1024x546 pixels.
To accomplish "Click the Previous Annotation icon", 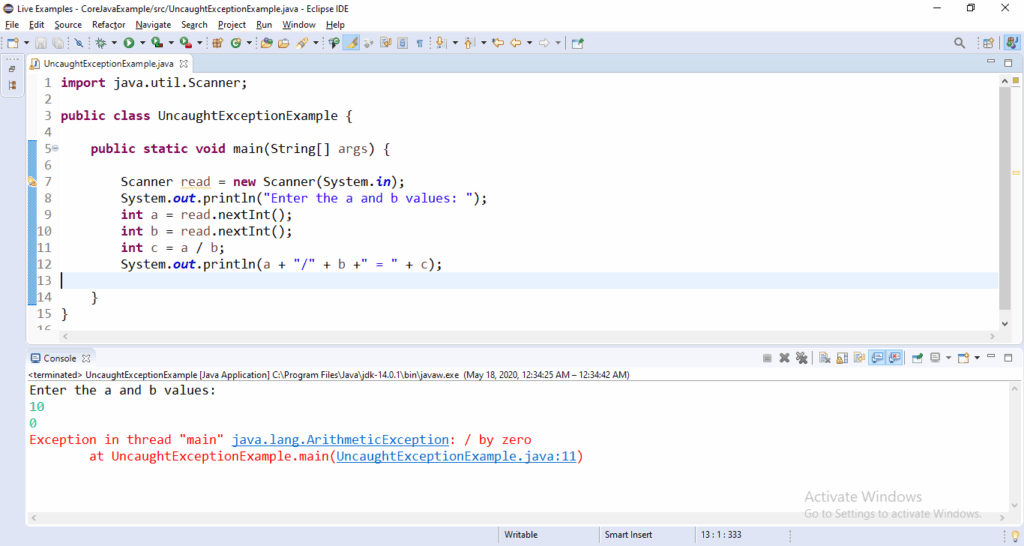I will 468,43.
